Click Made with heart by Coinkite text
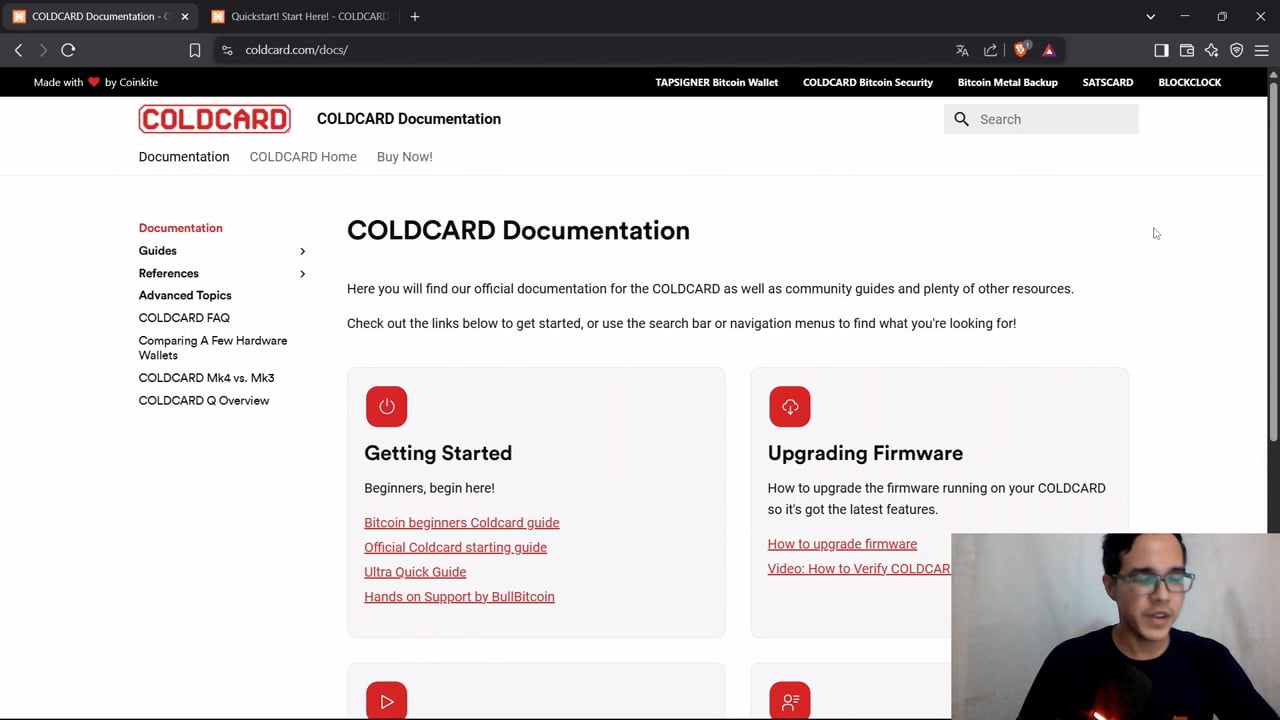Image resolution: width=1280 pixels, height=720 pixels. [x=96, y=82]
